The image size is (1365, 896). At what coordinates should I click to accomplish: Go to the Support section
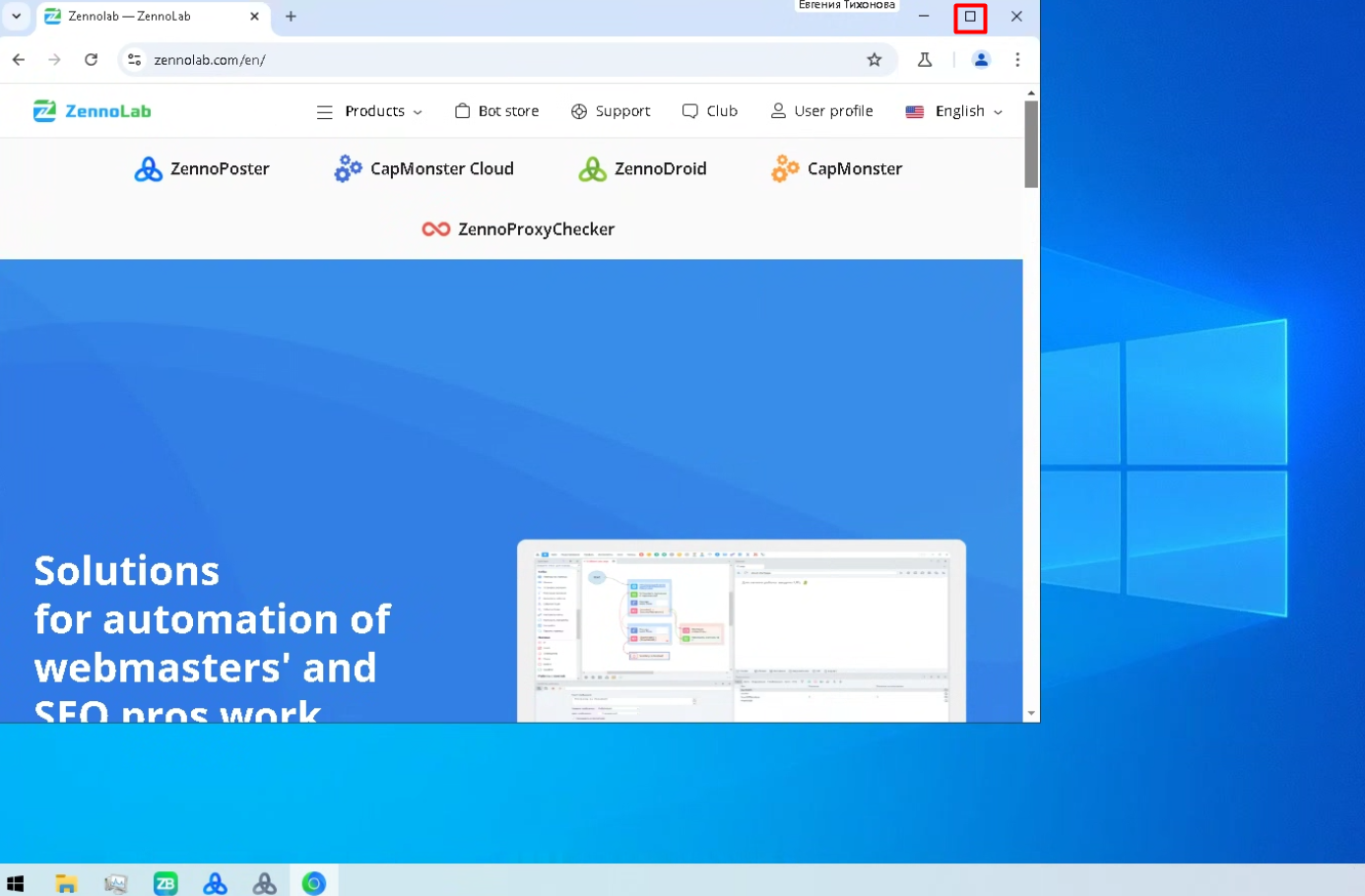click(x=611, y=111)
